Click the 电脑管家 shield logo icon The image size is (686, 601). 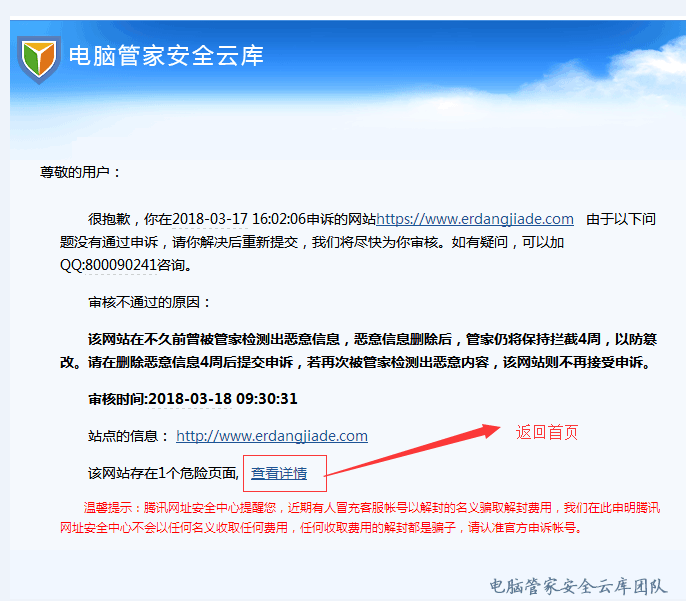(39, 59)
